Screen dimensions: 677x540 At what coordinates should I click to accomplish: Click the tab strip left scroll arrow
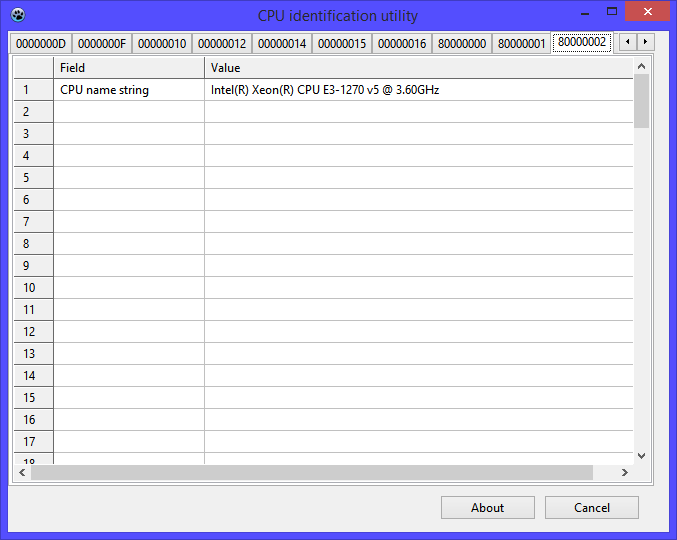pyautogui.click(x=628, y=42)
